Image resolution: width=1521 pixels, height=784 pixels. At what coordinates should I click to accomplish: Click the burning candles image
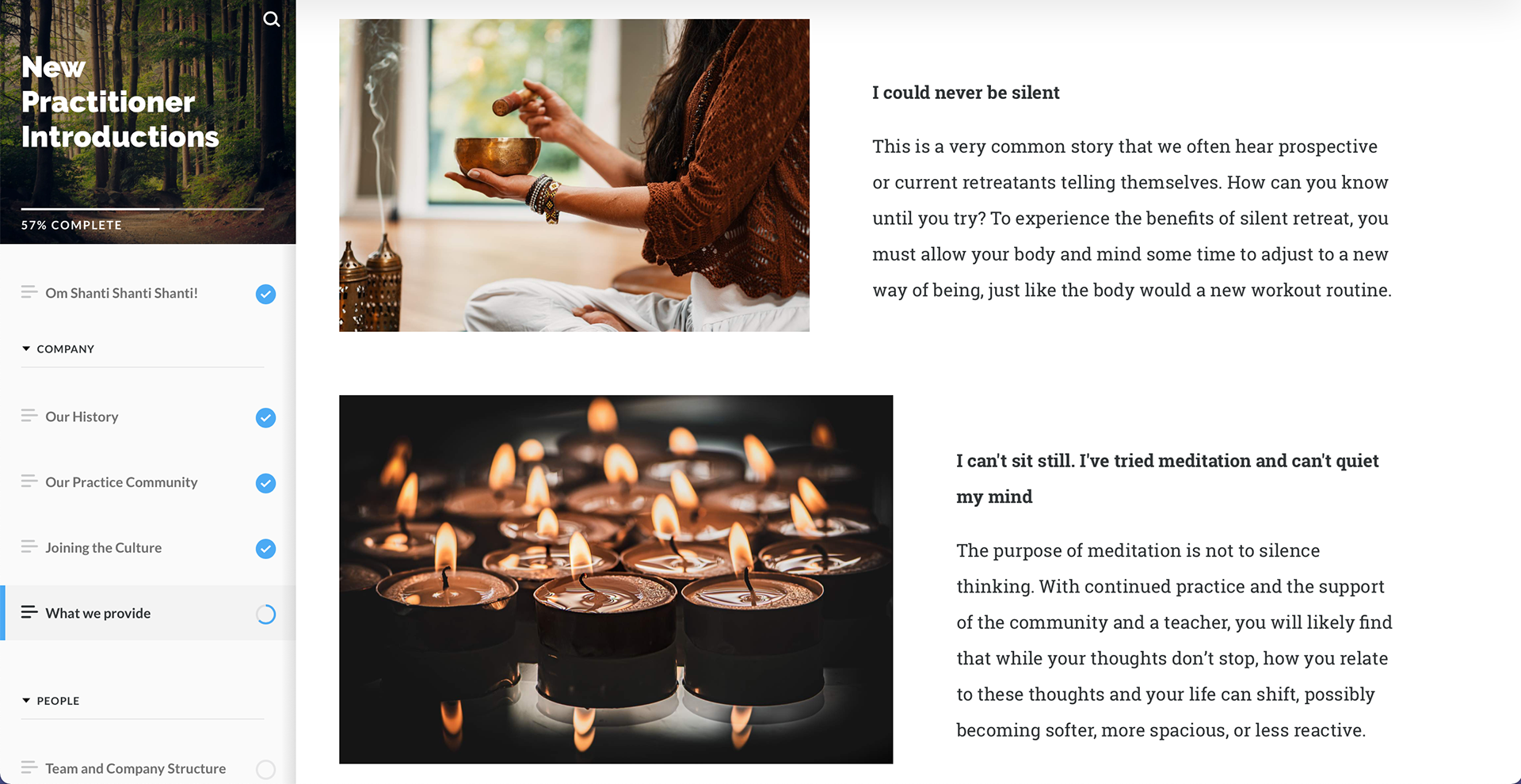click(616, 579)
